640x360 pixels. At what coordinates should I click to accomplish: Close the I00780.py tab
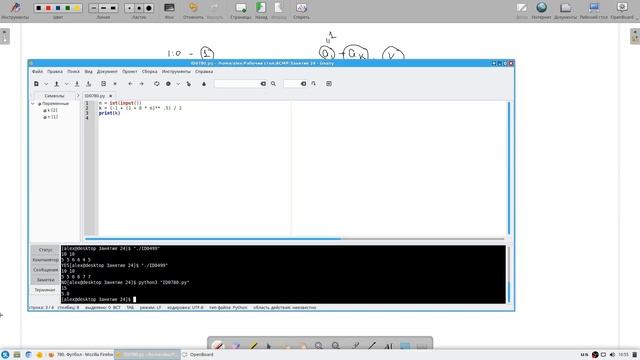click(x=111, y=96)
